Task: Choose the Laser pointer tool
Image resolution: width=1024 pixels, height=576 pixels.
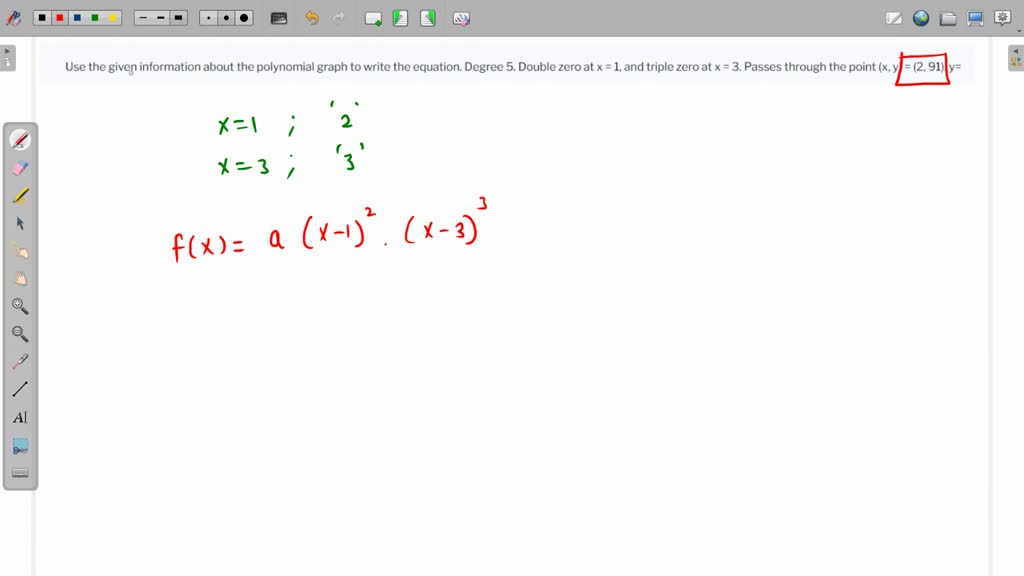Action: (x=20, y=362)
